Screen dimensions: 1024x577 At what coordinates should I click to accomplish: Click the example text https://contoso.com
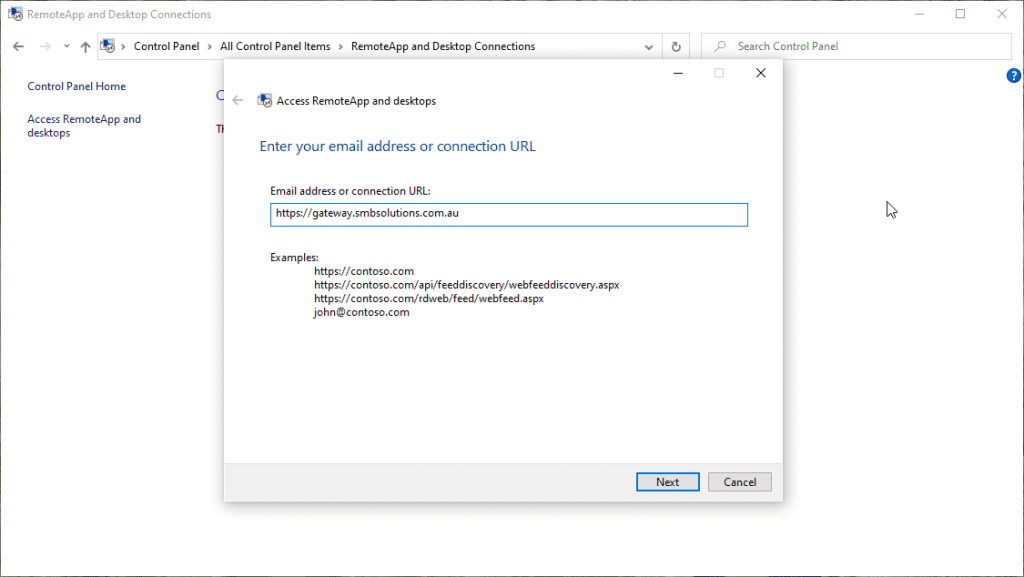(x=364, y=271)
